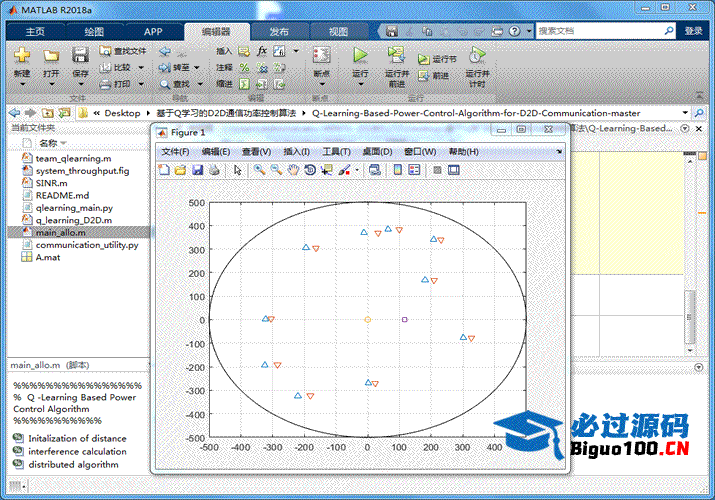715x500 pixels.
Task: Click 'interference calculation' section entry
Action: click(x=78, y=451)
